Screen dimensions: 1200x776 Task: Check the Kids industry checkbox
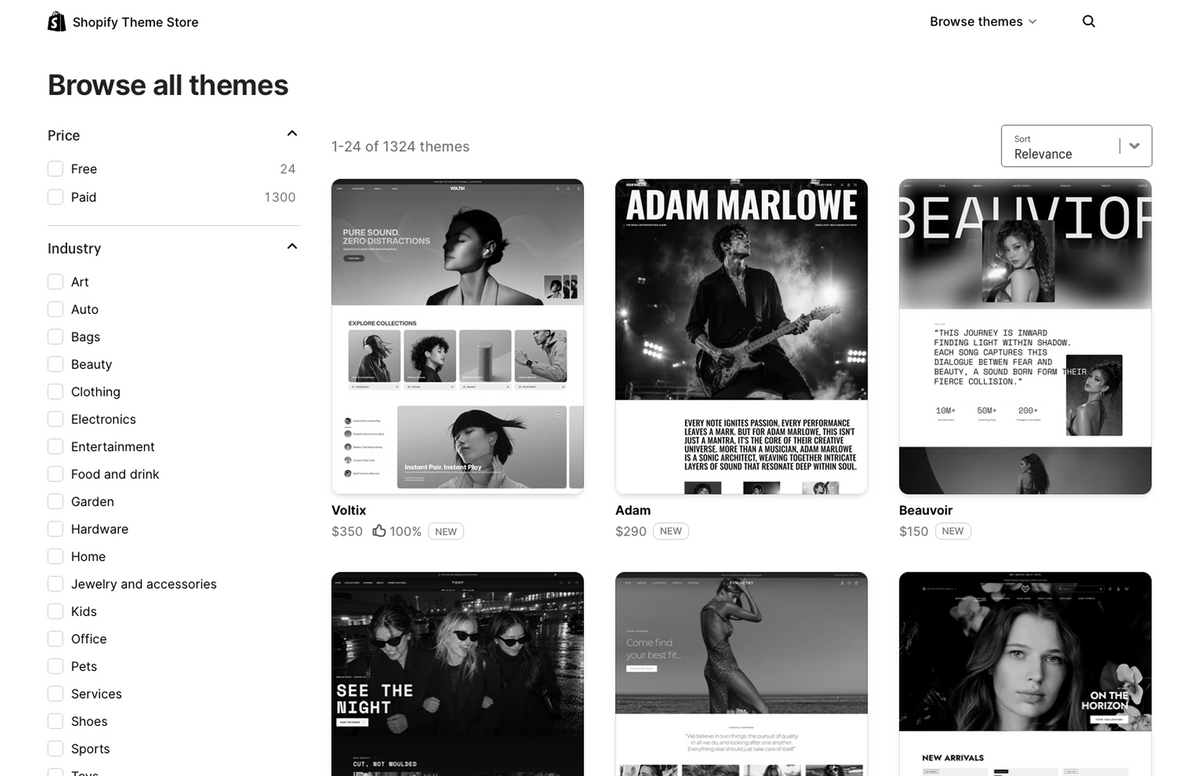click(56, 612)
